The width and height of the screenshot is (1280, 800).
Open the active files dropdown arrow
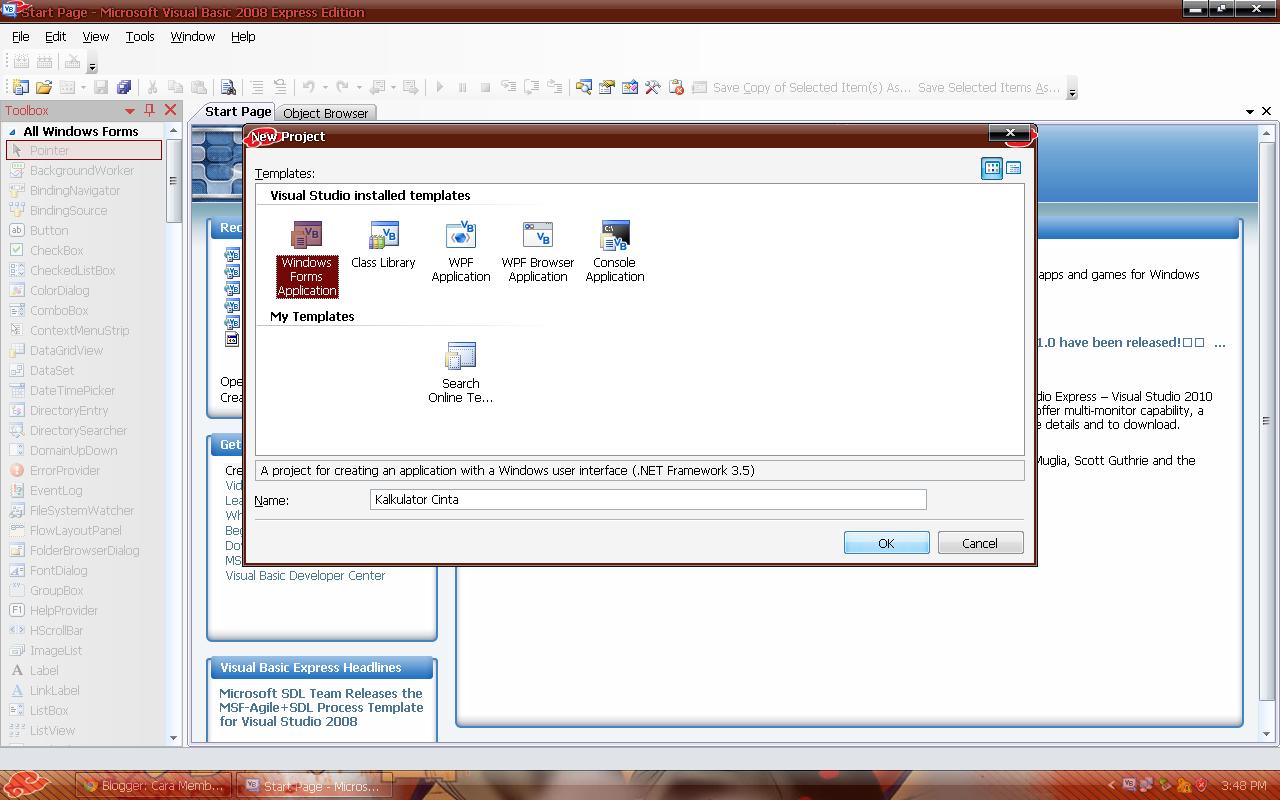[1250, 112]
